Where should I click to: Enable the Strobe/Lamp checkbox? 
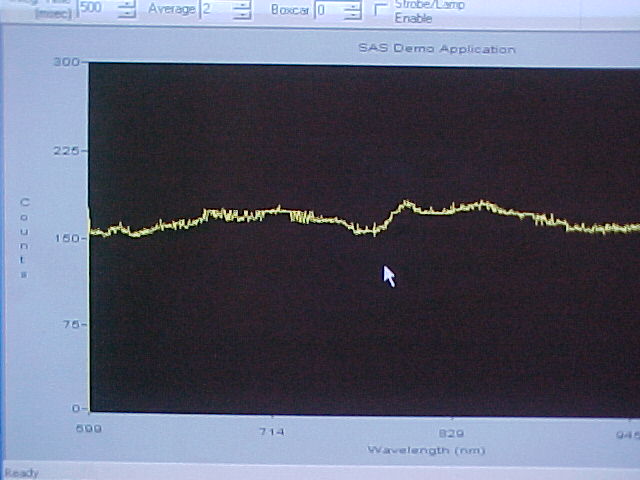381,9
